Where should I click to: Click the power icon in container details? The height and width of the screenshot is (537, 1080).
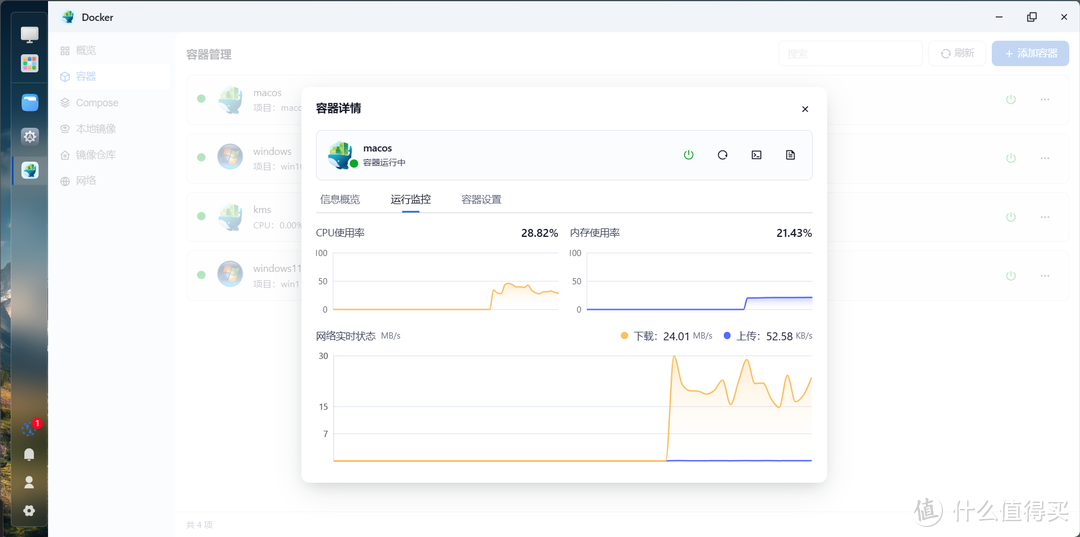pos(688,155)
